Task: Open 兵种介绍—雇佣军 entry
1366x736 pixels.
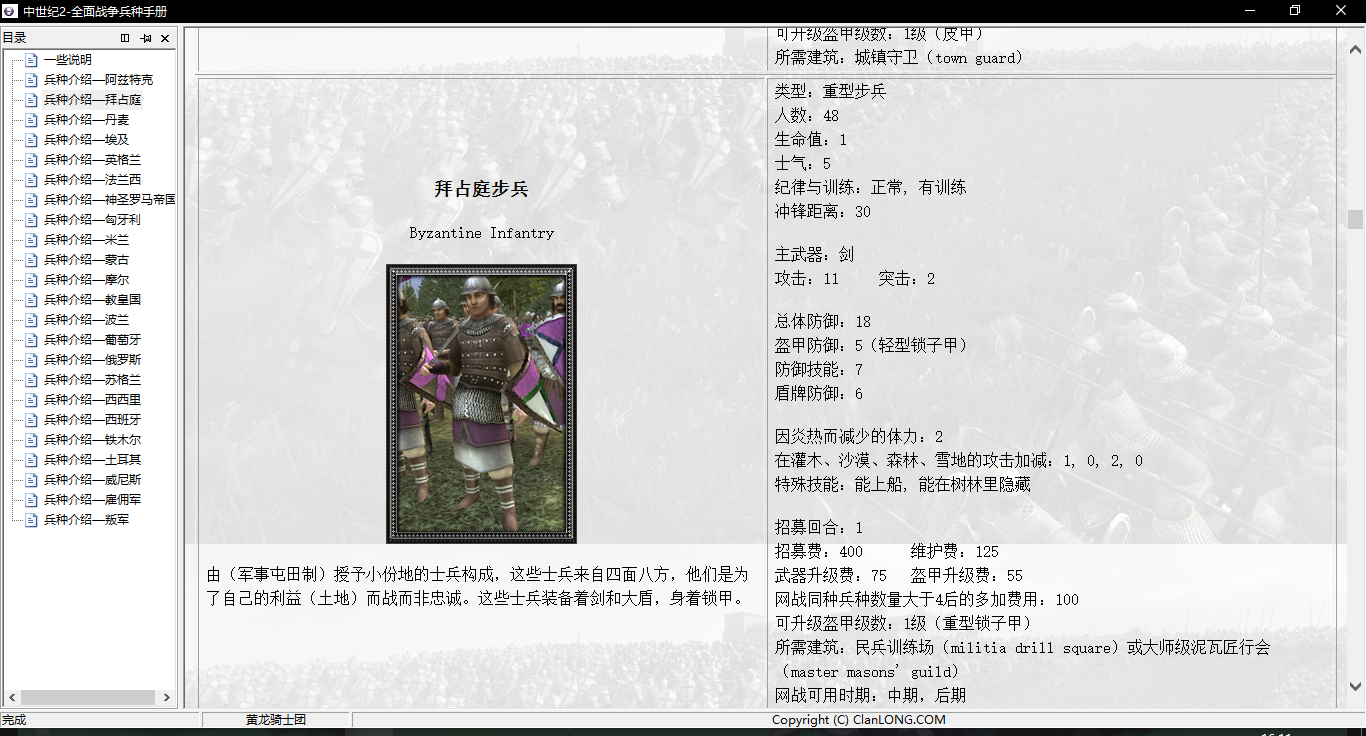Action: coord(92,500)
